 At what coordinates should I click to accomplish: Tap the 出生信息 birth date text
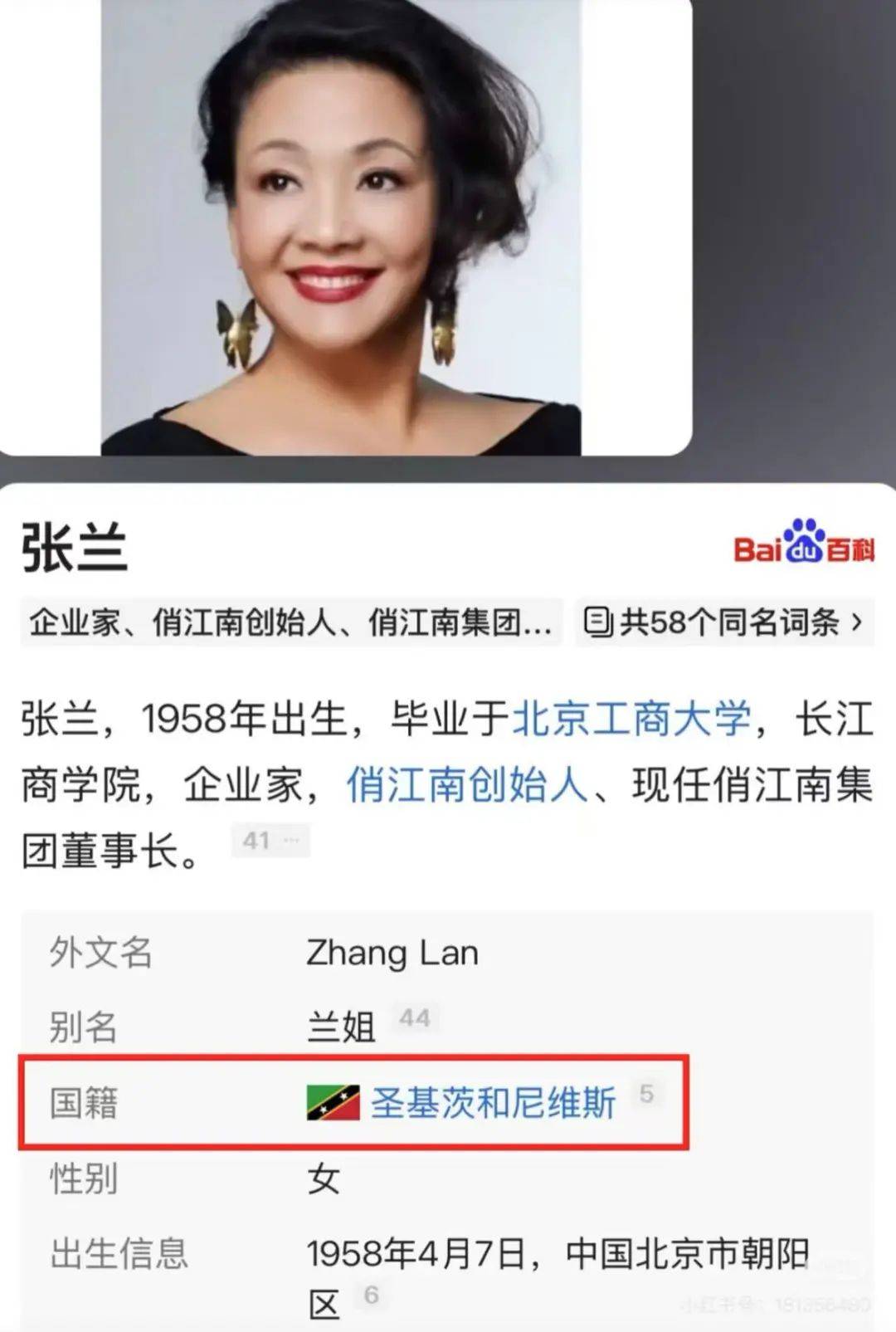416,1254
